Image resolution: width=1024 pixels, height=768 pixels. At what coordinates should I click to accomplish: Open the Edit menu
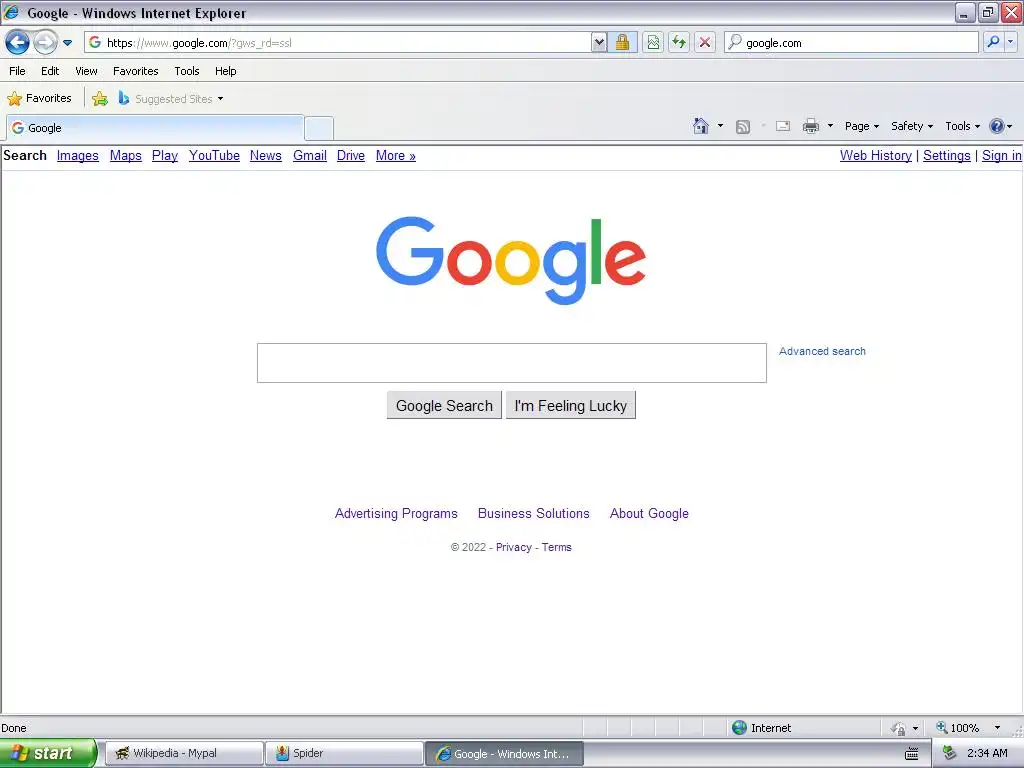pos(50,71)
